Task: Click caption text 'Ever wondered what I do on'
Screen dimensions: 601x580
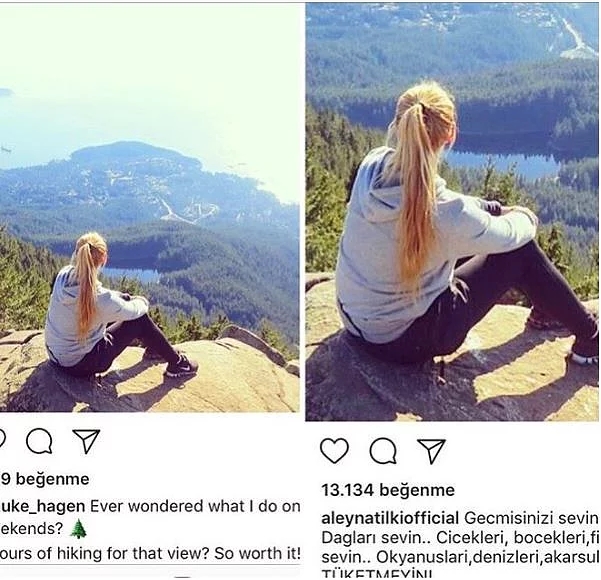Action: click(x=195, y=506)
